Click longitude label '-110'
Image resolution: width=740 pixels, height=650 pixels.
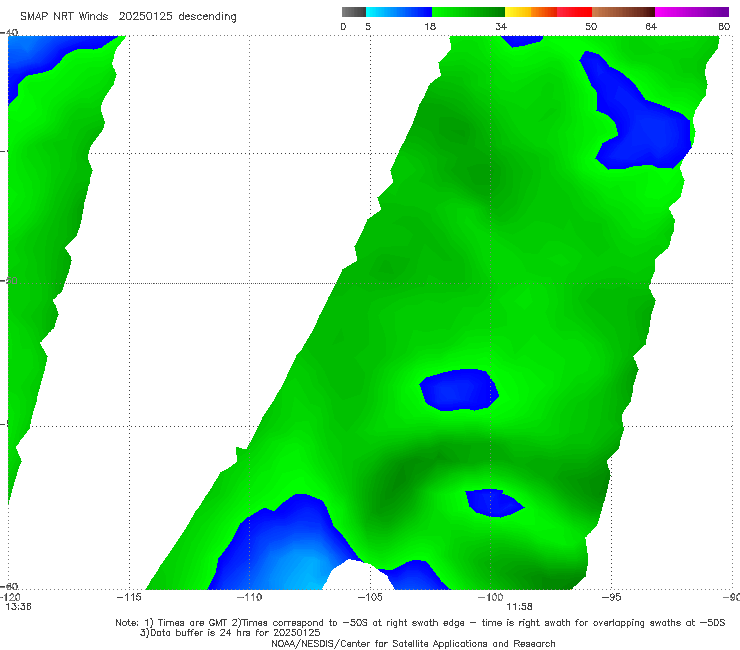[249, 597]
